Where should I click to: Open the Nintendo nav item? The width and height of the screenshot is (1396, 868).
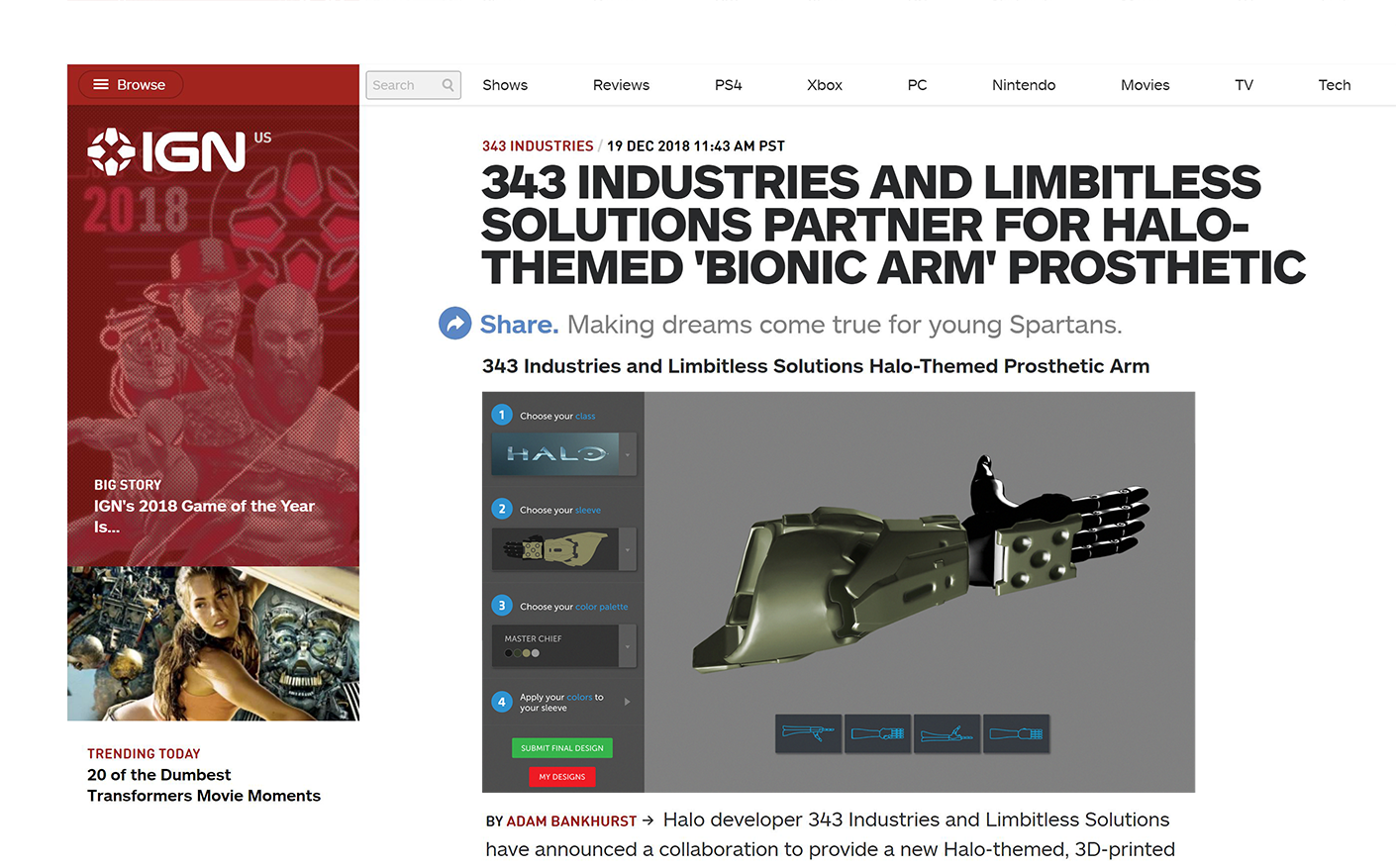[x=1024, y=85]
